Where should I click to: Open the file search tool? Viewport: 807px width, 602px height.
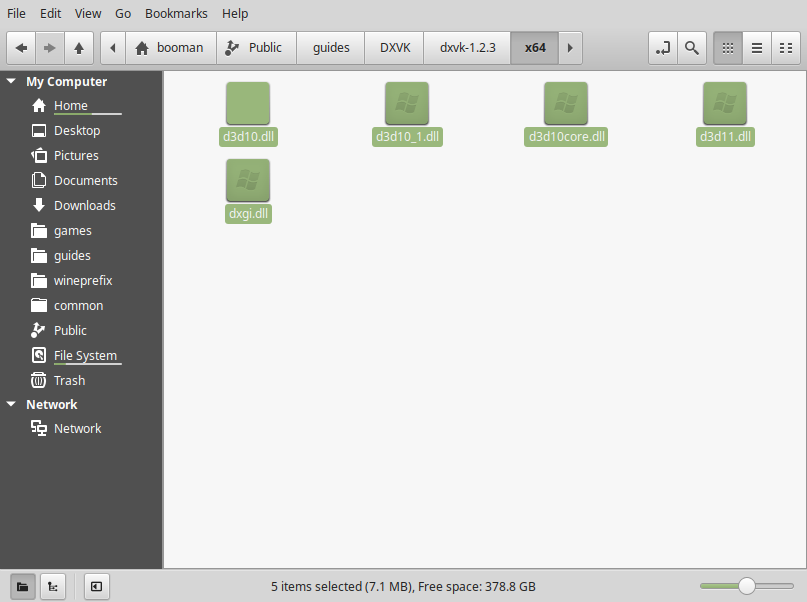click(x=692, y=48)
